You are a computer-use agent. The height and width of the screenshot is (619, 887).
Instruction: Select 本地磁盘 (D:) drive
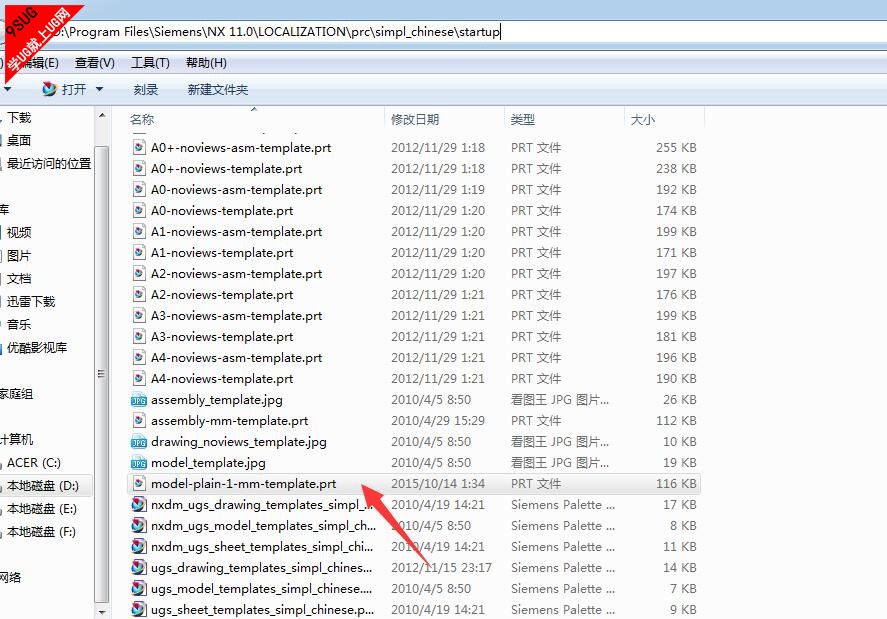point(43,486)
